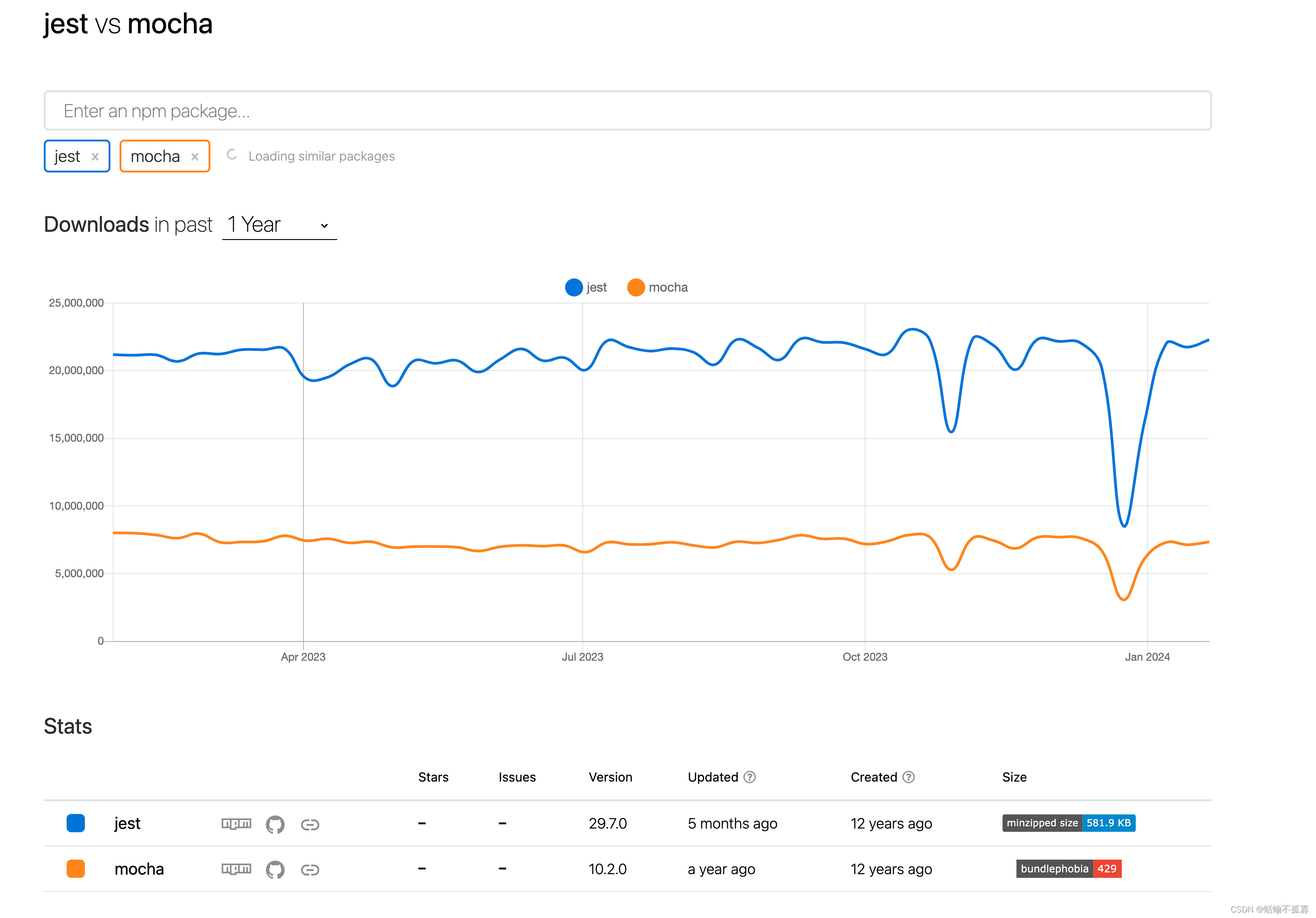Click the Updated column help icon
This screenshot has width=1316, height=918.
(749, 777)
